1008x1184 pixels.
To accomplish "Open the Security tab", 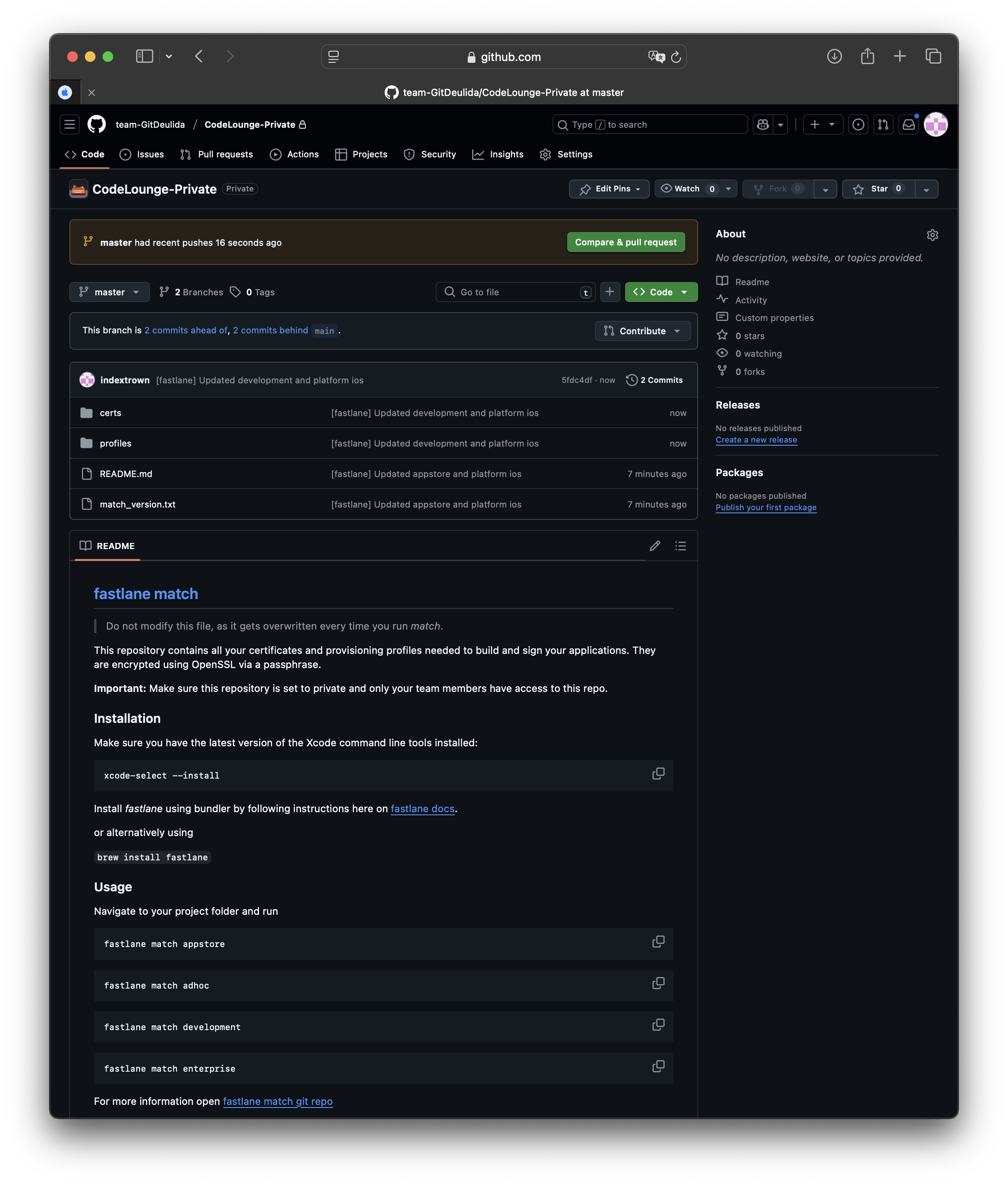I will 430,154.
